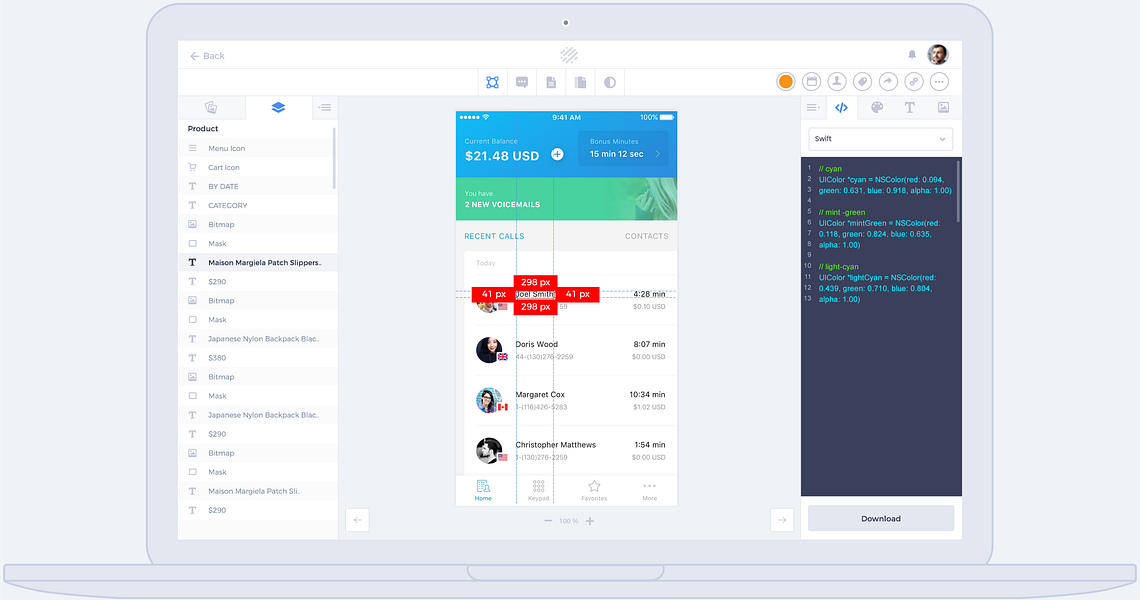Open the single document page icon
Viewport: 1140px width, 600px height.
click(x=551, y=82)
